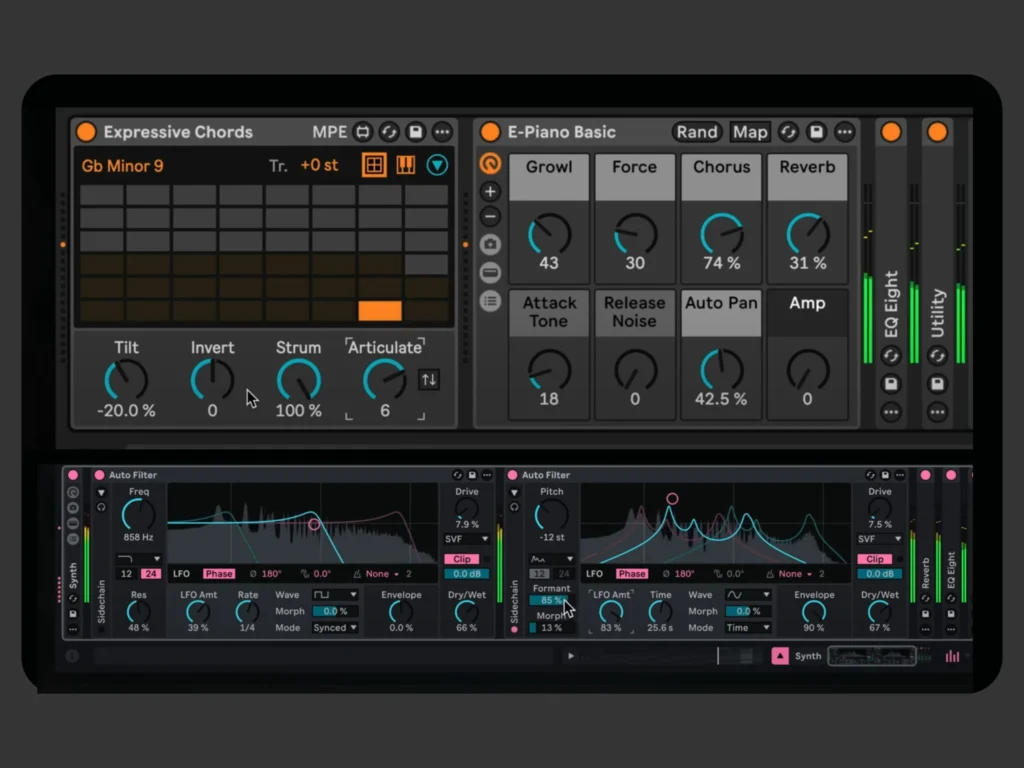Screen dimensions: 1024x768
Task: Open Utility device more options
Action: (x=937, y=412)
